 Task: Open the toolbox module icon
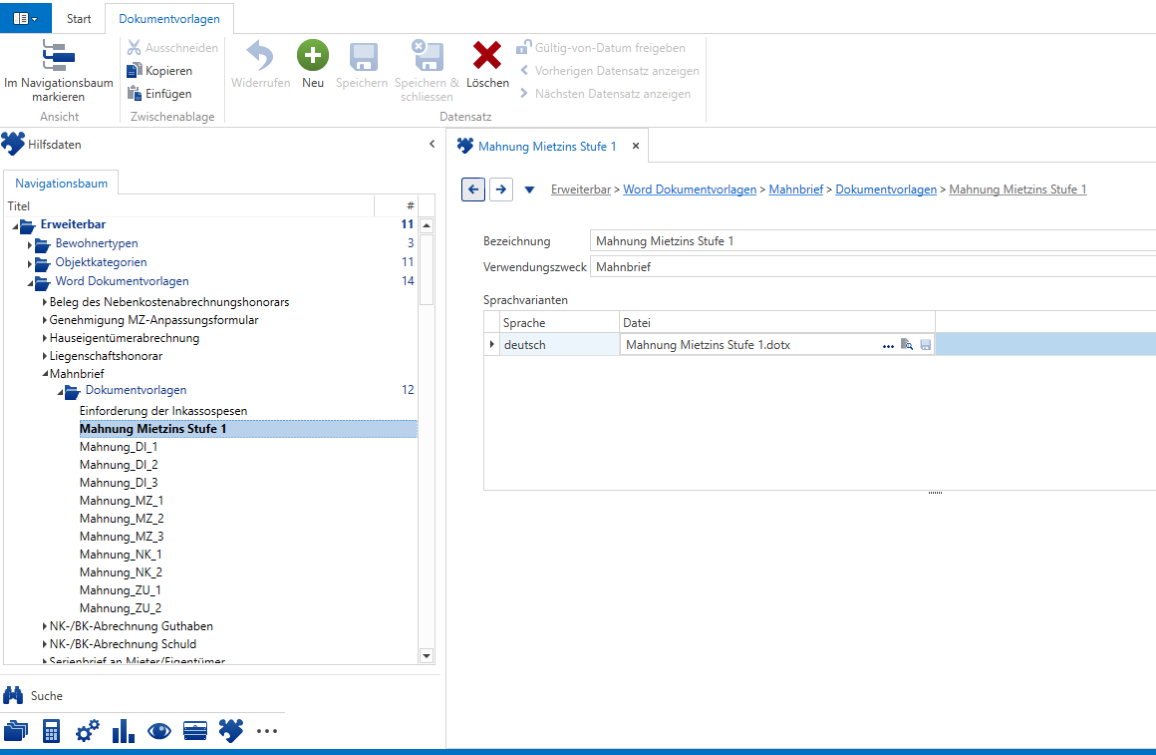coord(195,731)
